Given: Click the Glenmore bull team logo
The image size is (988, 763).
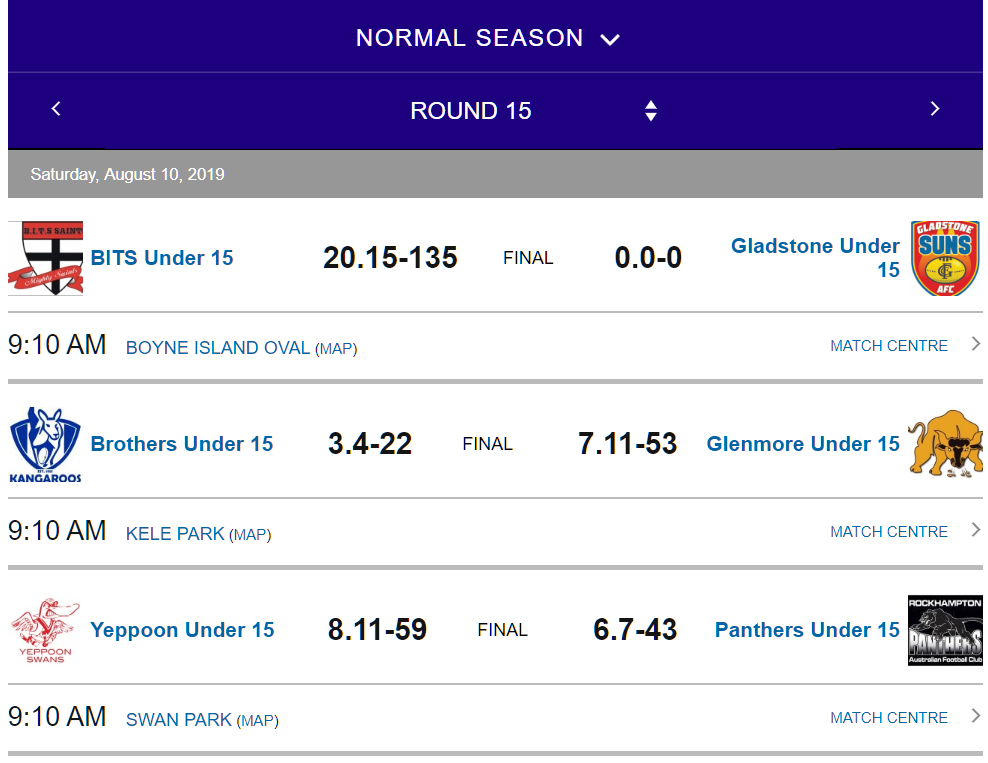Looking at the screenshot, I should 945,444.
